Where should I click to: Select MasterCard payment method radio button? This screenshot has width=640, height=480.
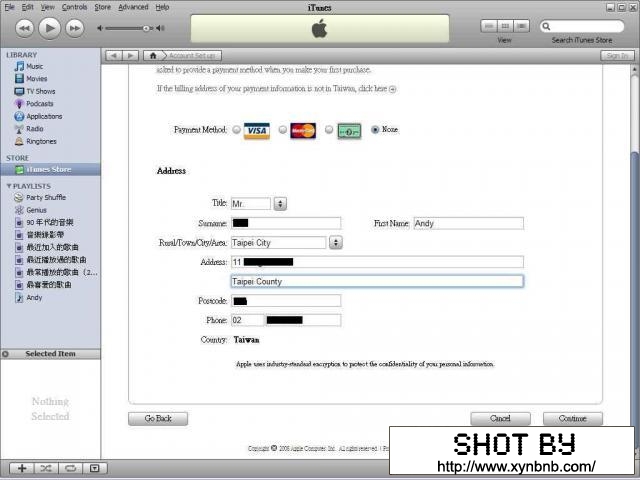pos(282,130)
